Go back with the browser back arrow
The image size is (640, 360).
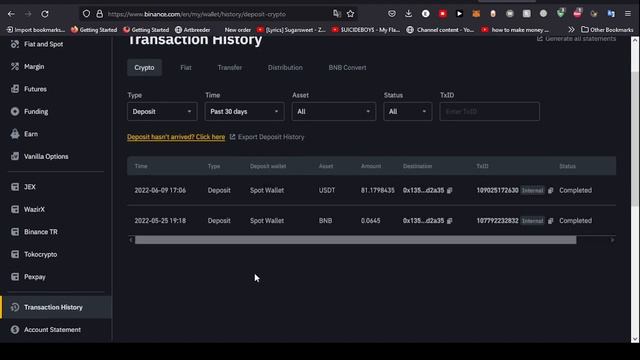11,14
